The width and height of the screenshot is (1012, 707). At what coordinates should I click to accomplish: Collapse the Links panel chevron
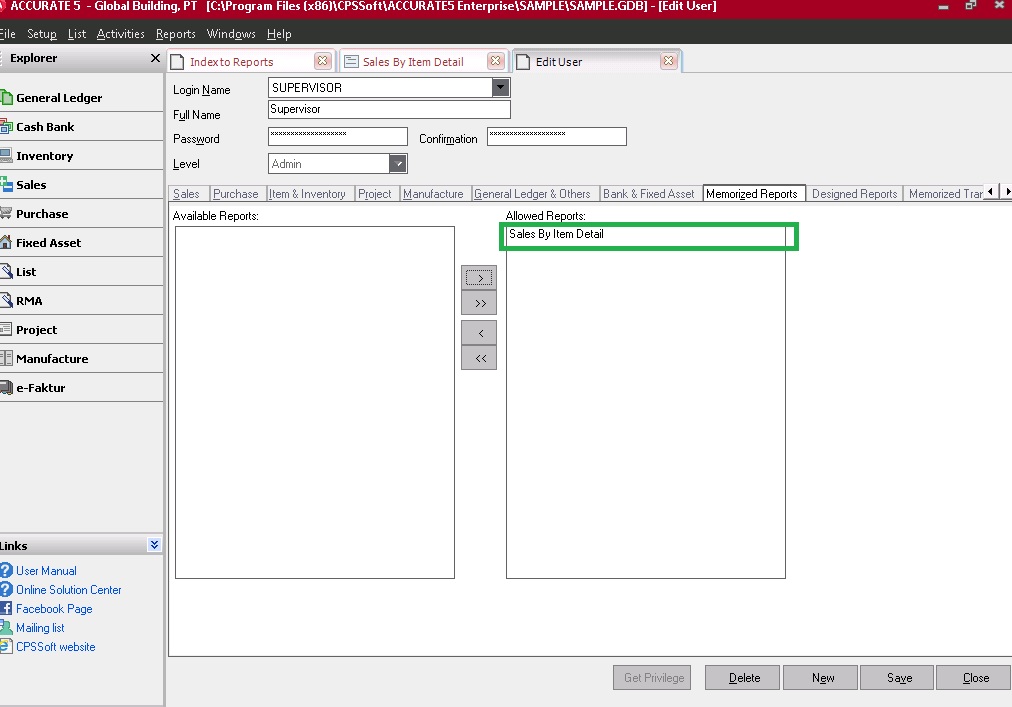pyautogui.click(x=153, y=545)
